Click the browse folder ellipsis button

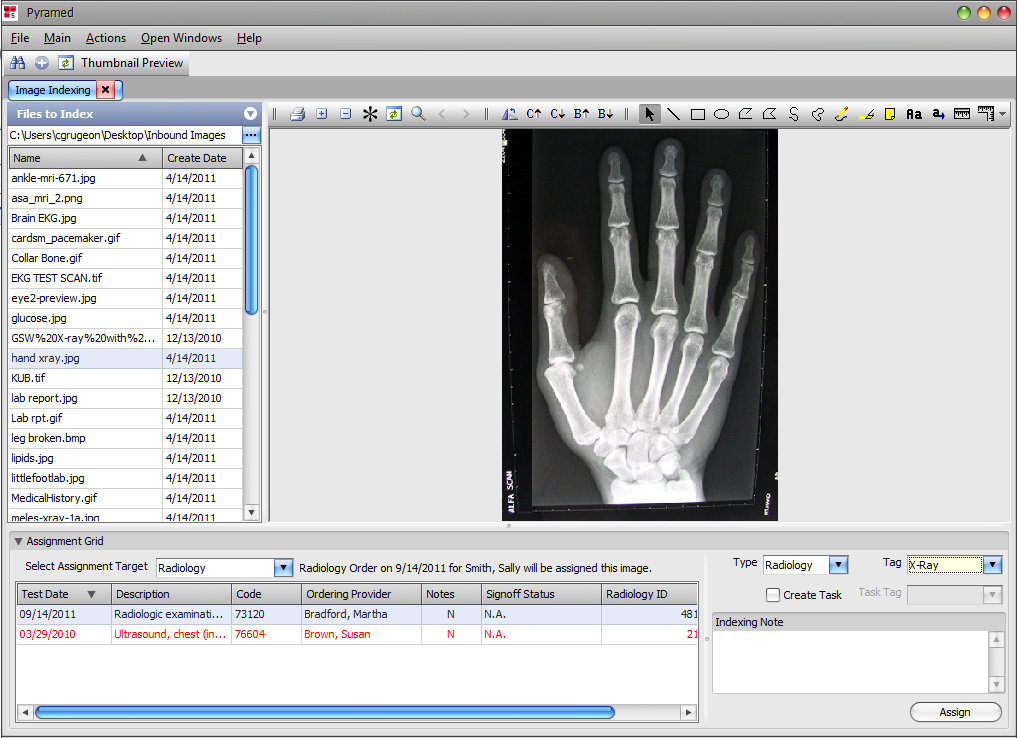tap(251, 135)
